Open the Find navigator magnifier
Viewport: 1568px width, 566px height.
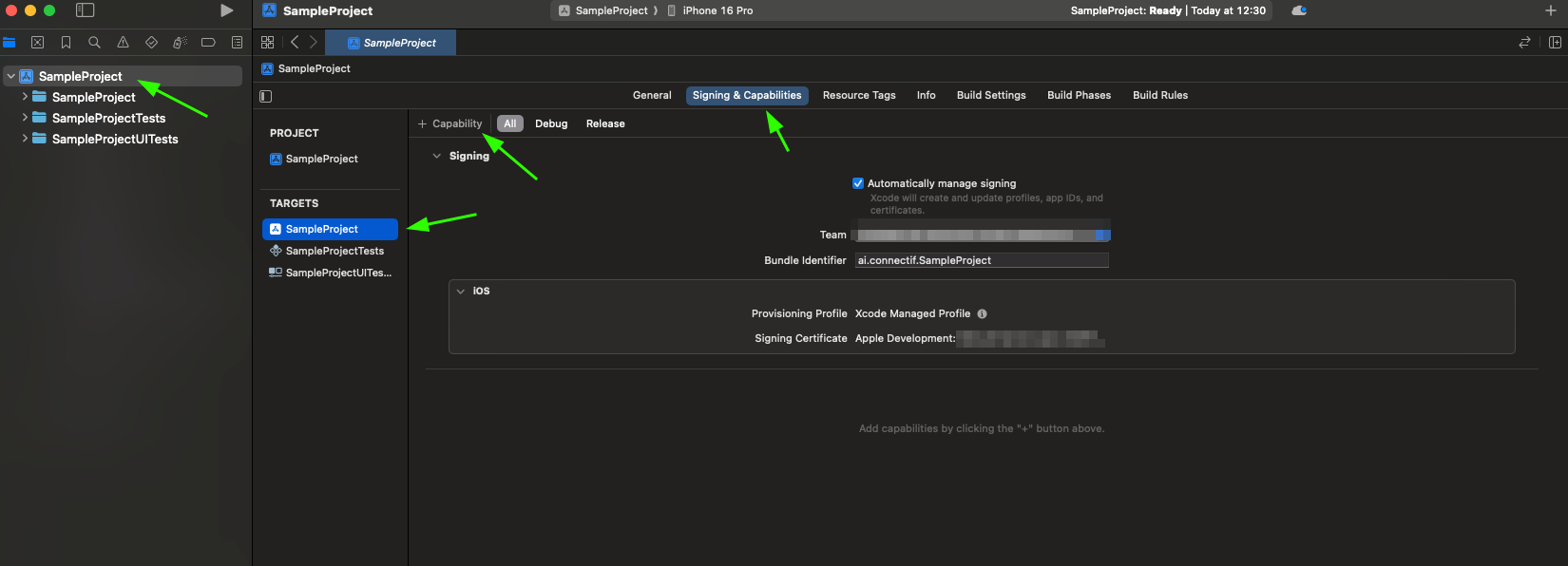coord(94,42)
